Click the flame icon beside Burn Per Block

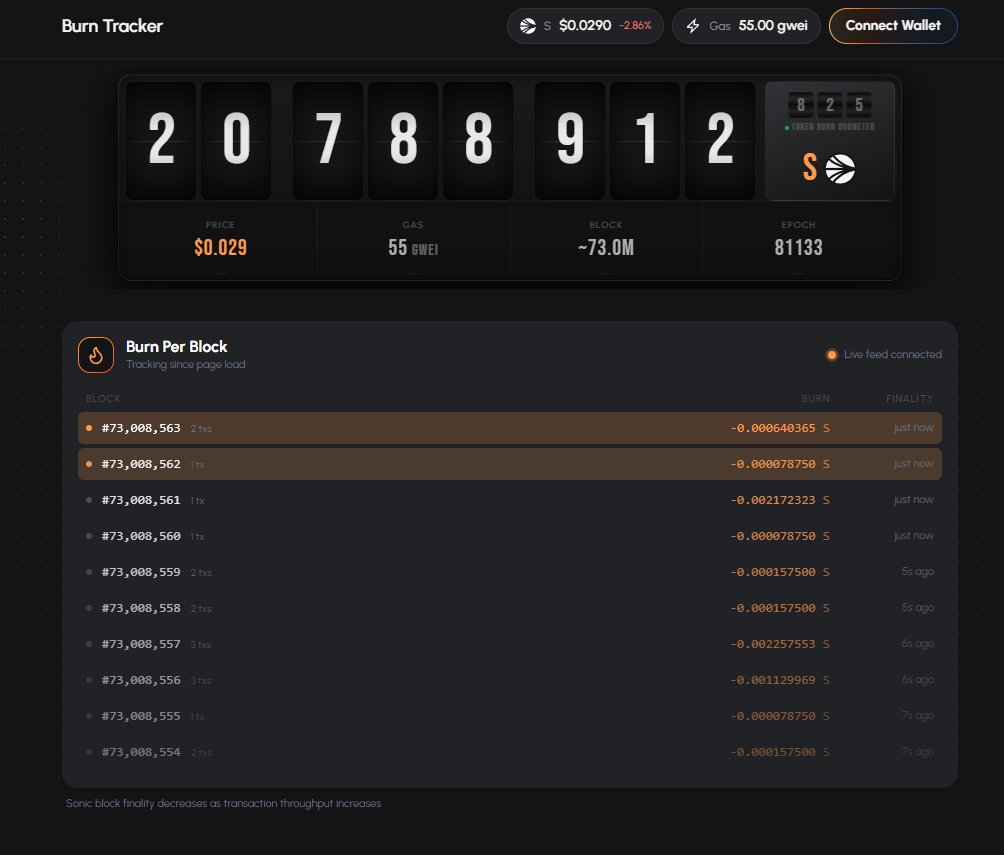point(96,355)
